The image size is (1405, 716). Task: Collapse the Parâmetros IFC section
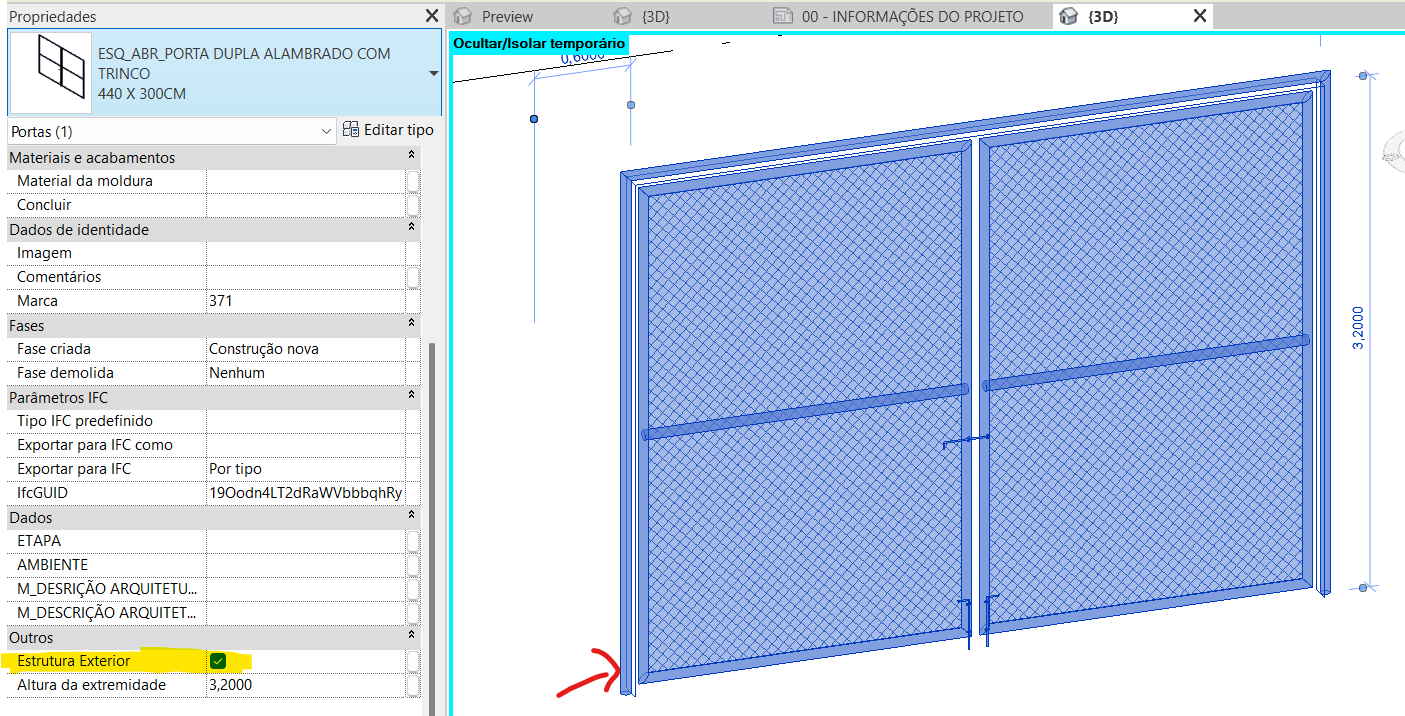410,396
